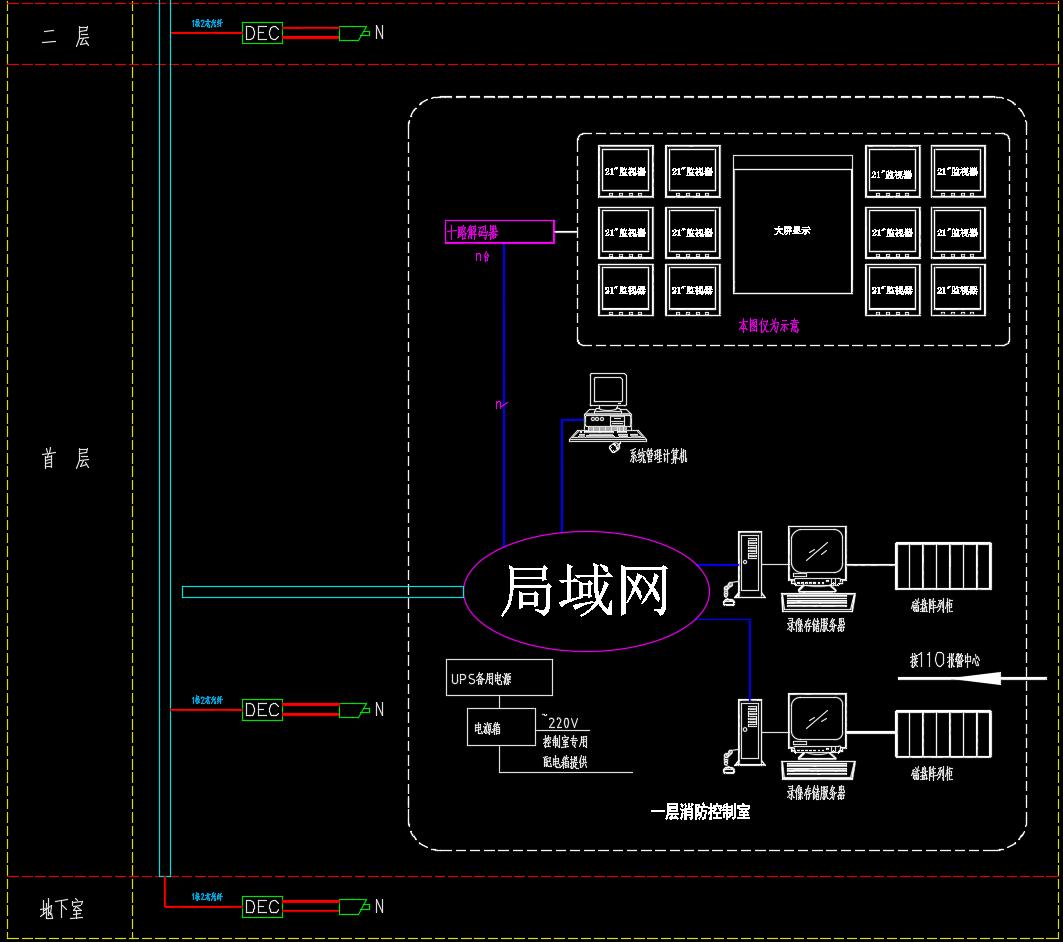This screenshot has width=1063, height=942.
Task: Select the top-left 21" monitor symbol
Action: pyautogui.click(x=625, y=171)
